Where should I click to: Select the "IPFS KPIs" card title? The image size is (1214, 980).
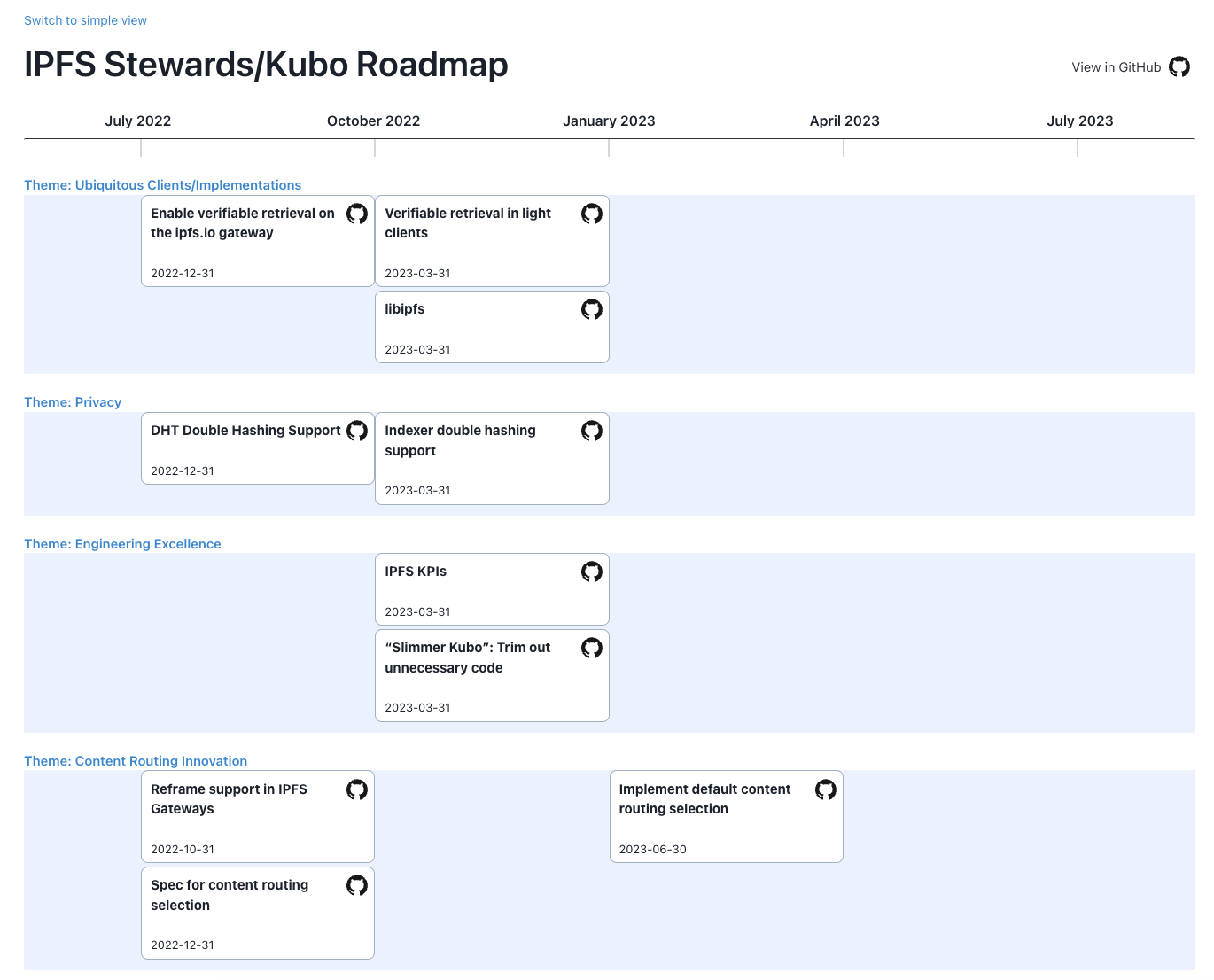416,572
